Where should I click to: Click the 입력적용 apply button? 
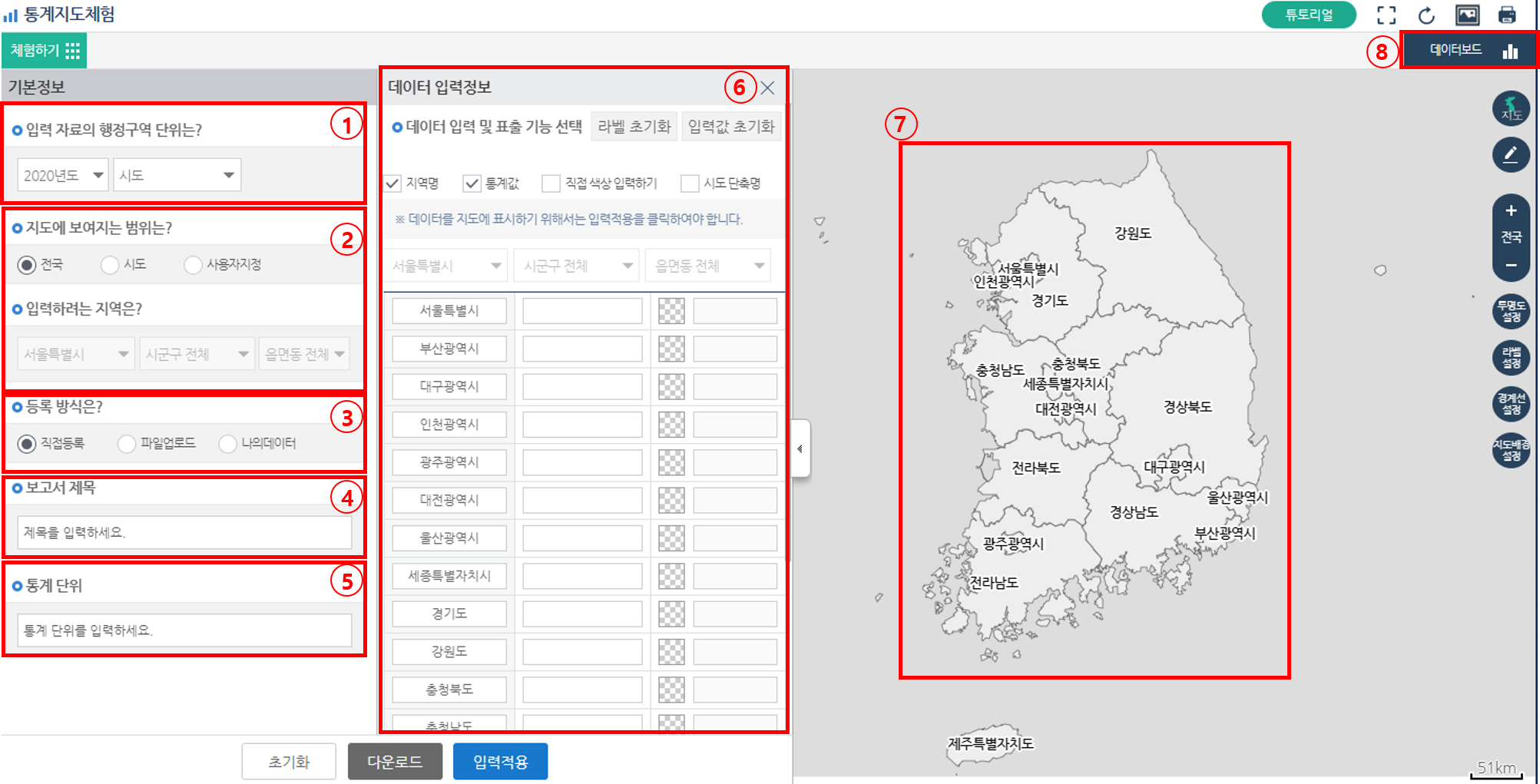click(500, 761)
